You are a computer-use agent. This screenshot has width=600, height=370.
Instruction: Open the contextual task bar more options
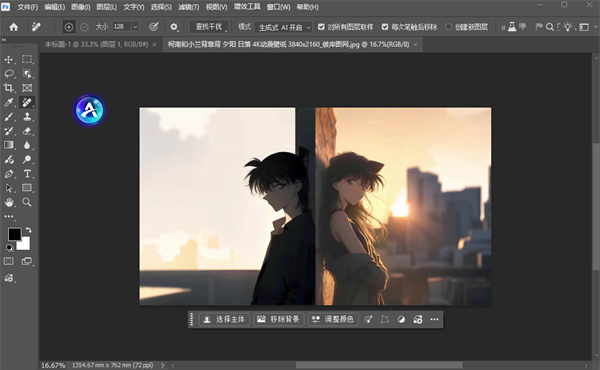pos(434,319)
